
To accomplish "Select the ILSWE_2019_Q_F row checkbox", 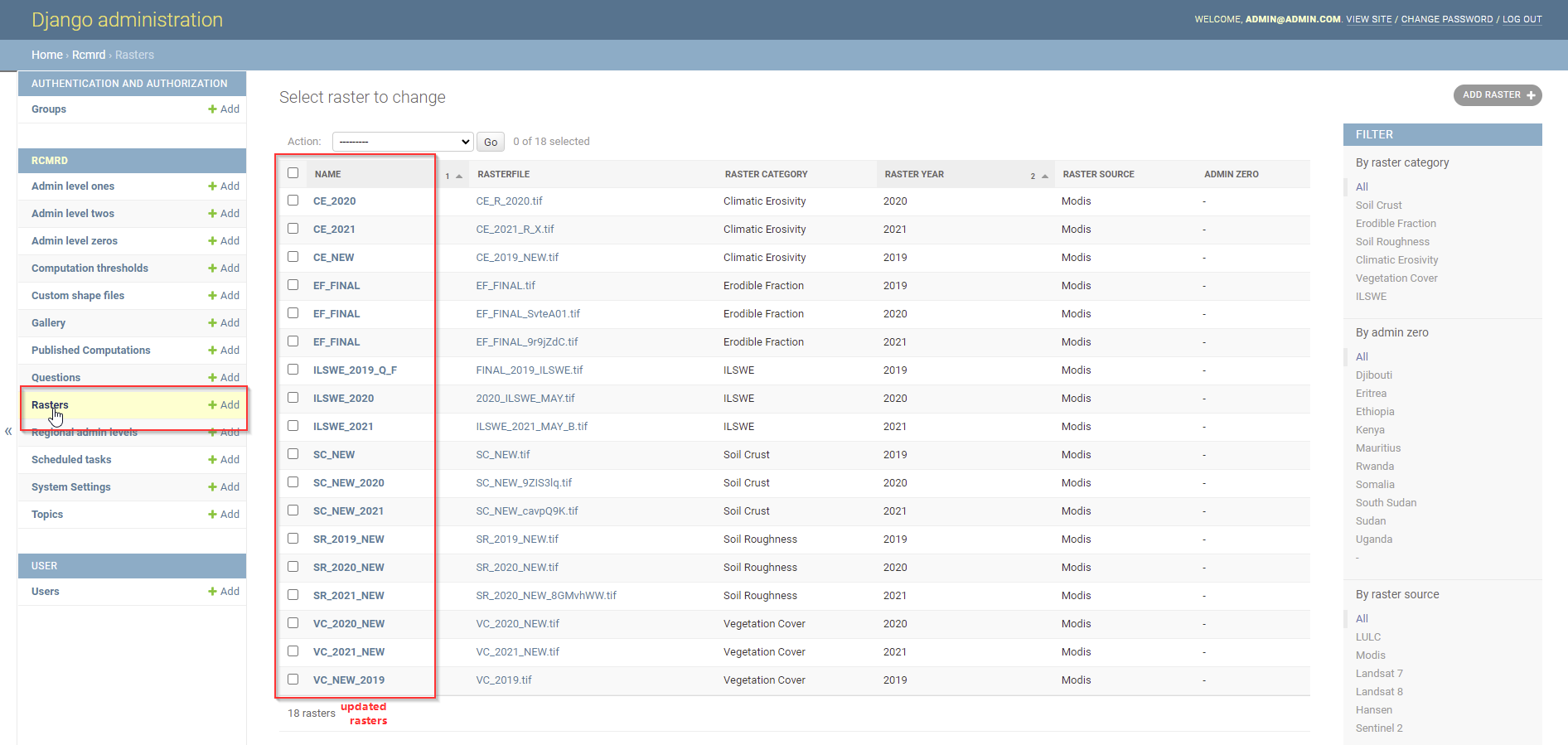I will point(293,370).
